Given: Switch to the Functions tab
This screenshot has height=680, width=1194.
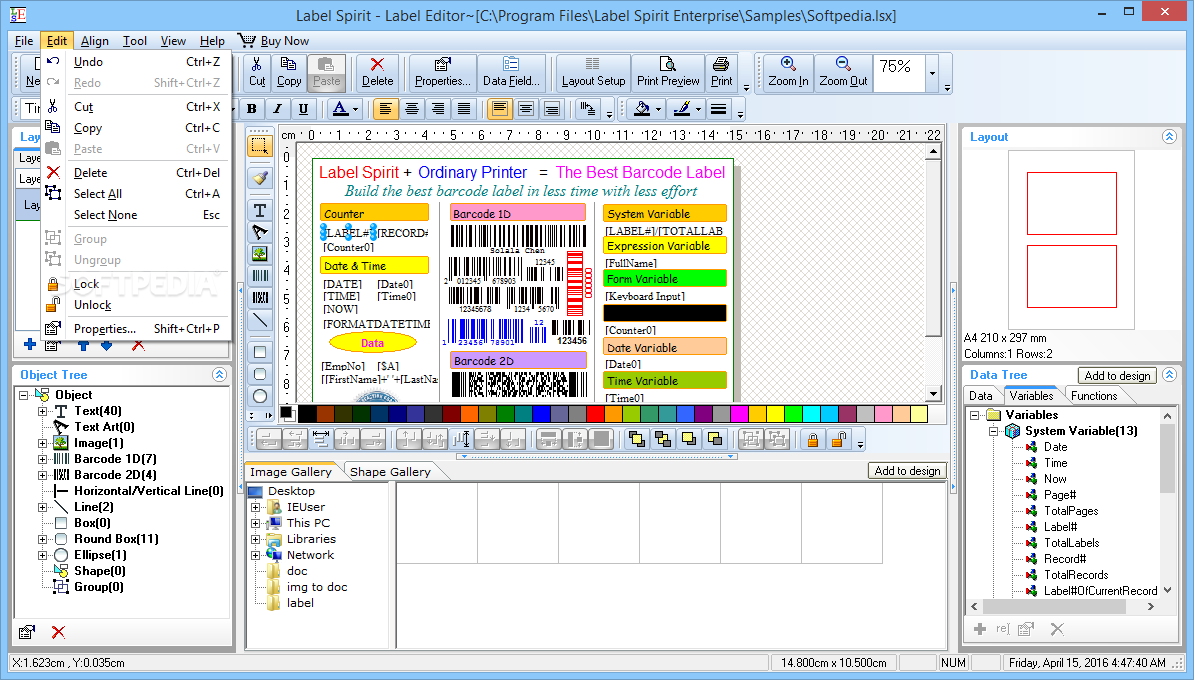Looking at the screenshot, I should 1093,395.
